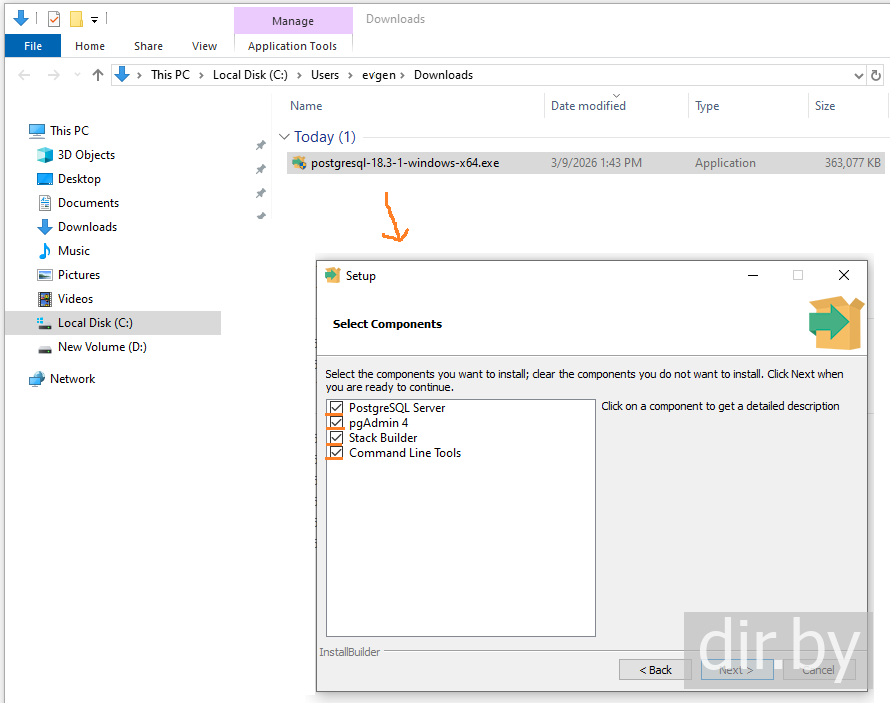890x703 pixels.
Task: Open the address bar history dropdown
Action: pyautogui.click(x=858, y=75)
